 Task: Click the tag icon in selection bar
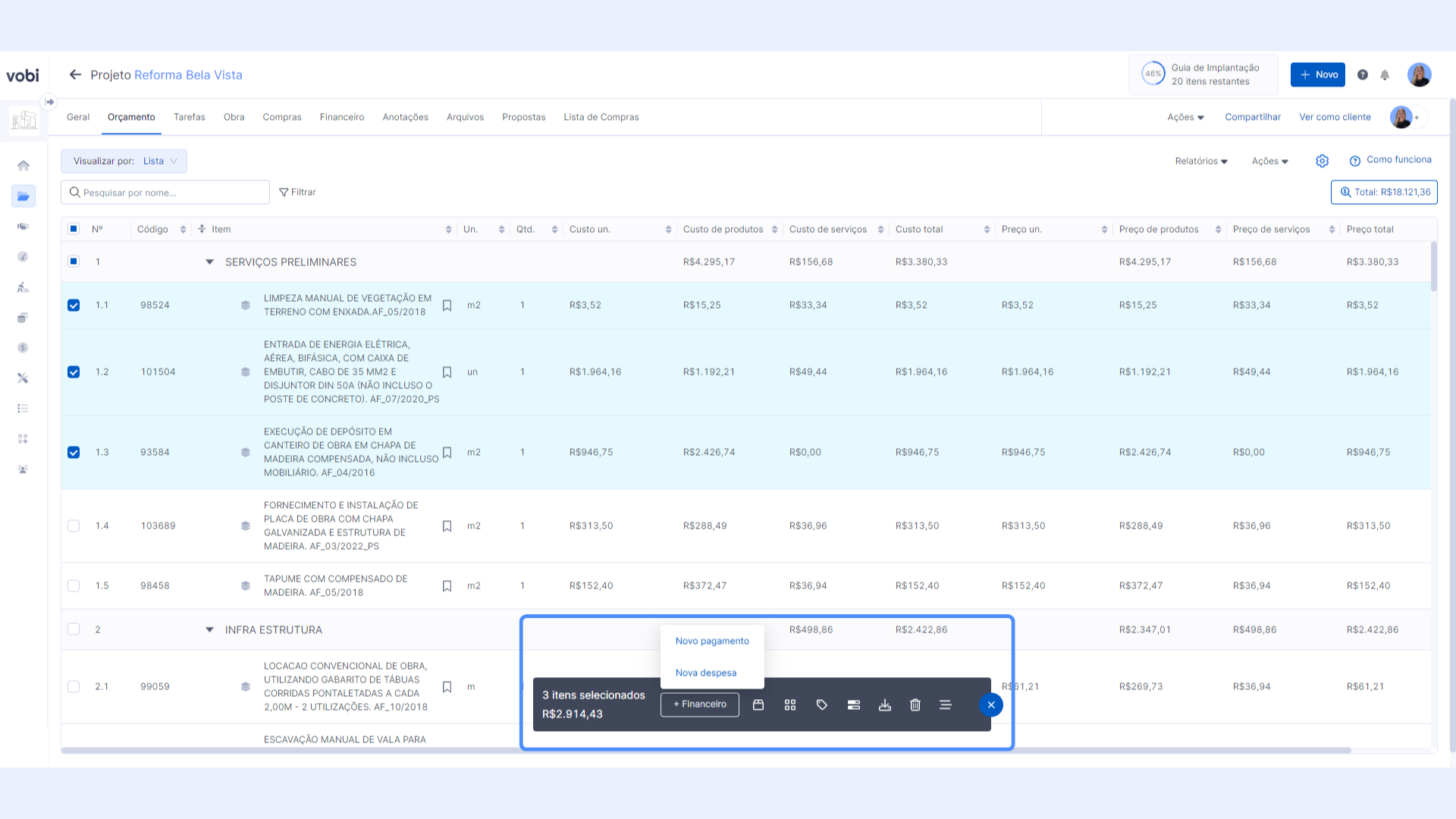(821, 705)
